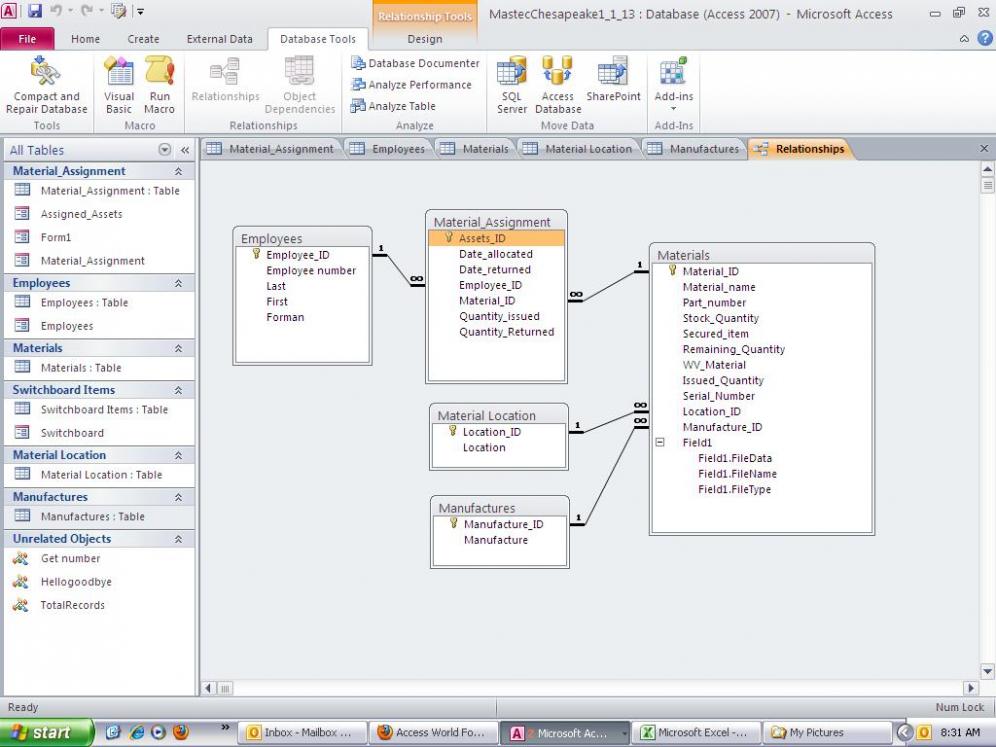Collapse the Unrelated Objects group
996x747 pixels.
[x=178, y=539]
